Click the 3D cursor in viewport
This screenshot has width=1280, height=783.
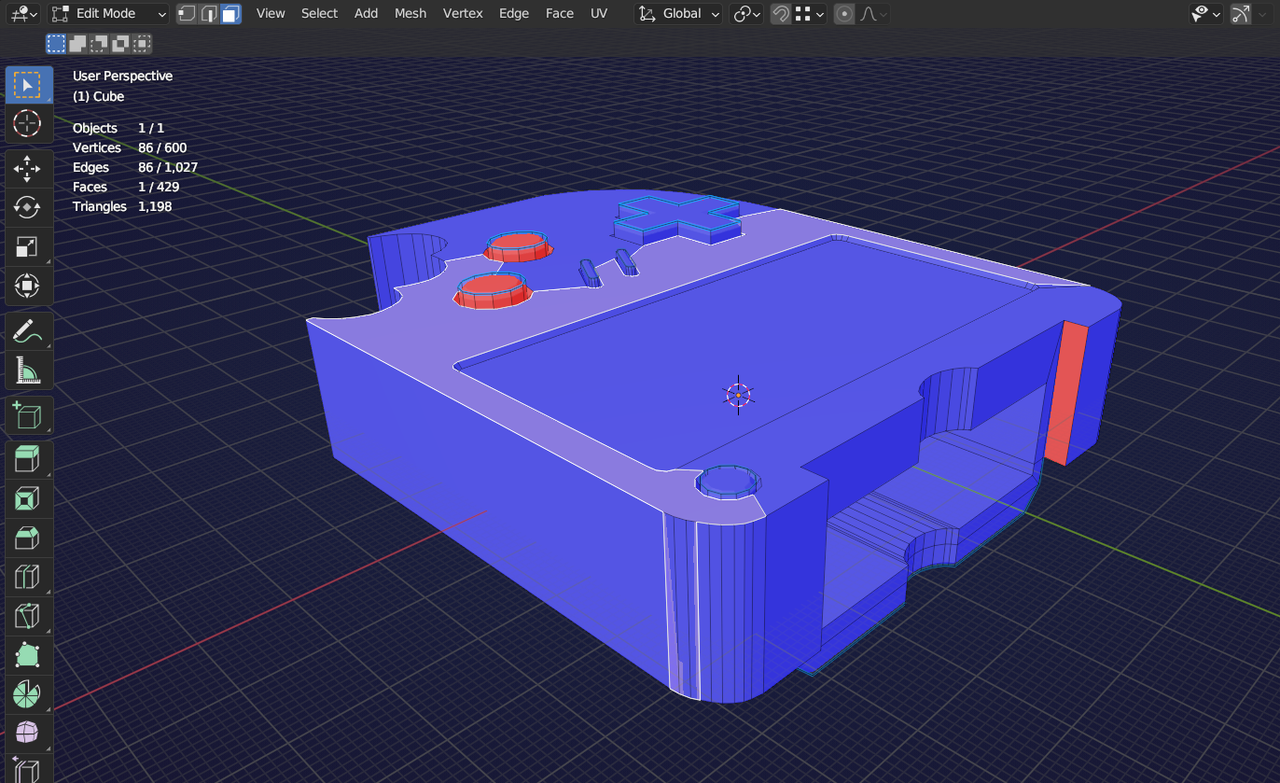click(738, 396)
